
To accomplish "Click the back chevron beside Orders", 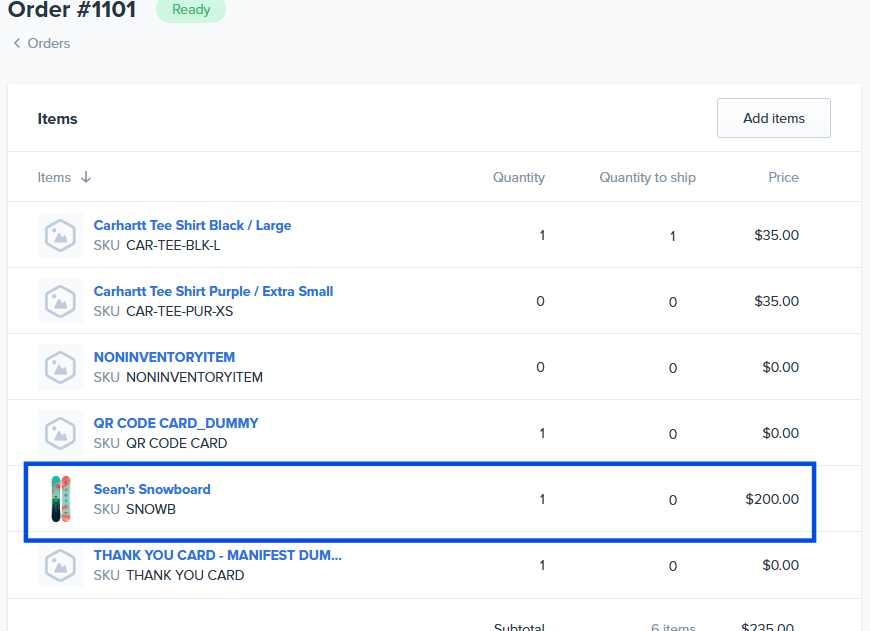I will pyautogui.click(x=17, y=43).
